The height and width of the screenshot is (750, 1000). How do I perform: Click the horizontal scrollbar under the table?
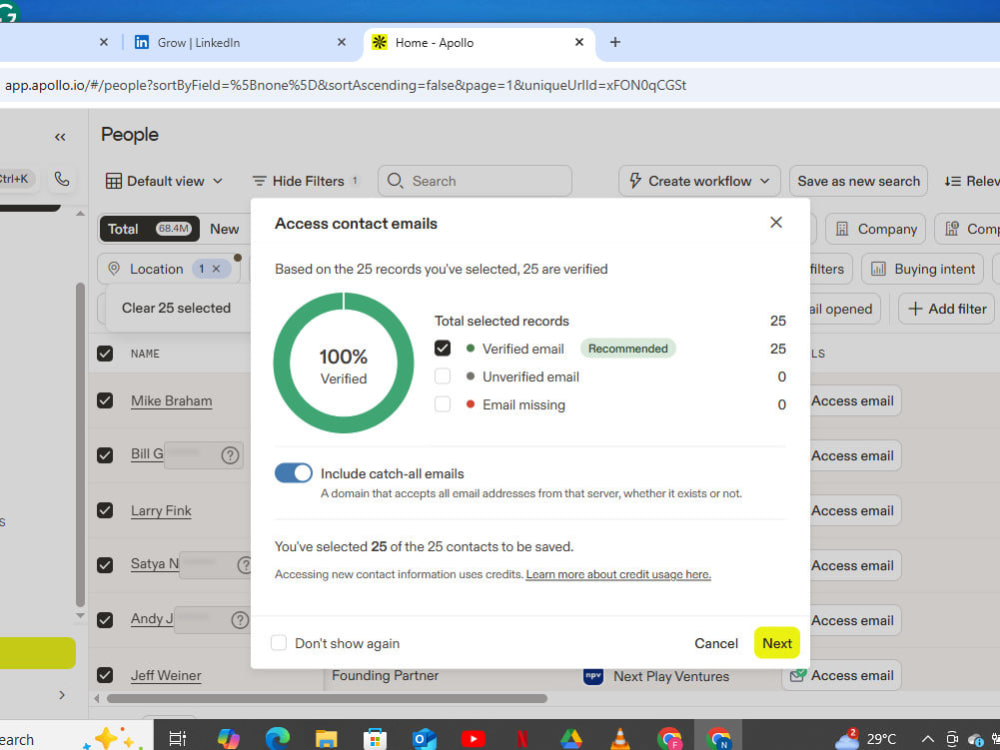pyautogui.click(x=327, y=698)
